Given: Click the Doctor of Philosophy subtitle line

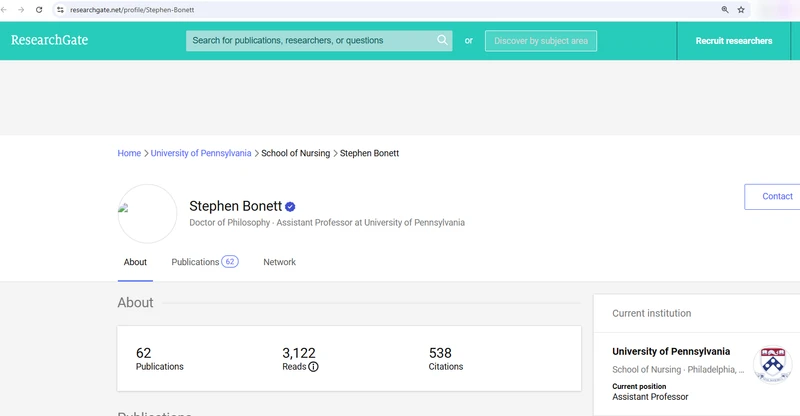Looking at the screenshot, I should click(327, 223).
